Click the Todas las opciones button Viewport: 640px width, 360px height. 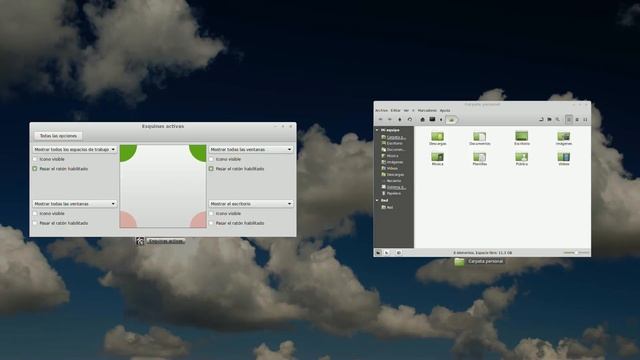pyautogui.click(x=58, y=136)
